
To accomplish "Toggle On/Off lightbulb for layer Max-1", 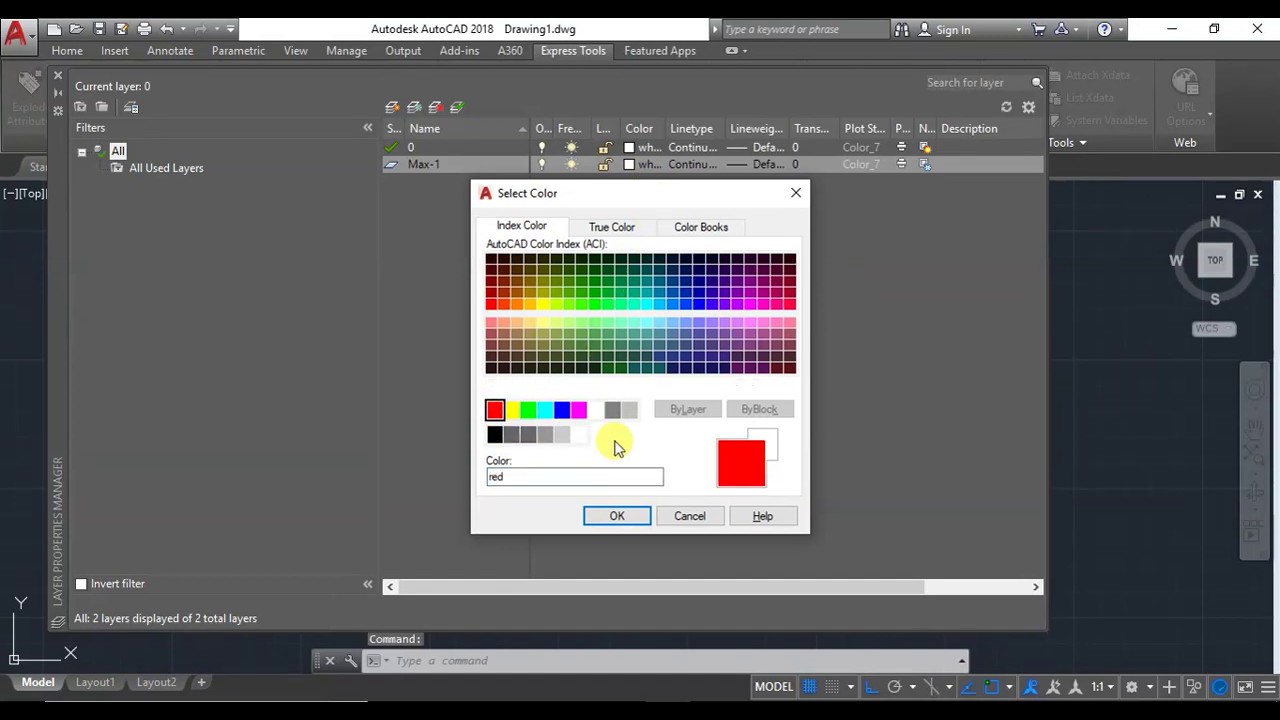I will click(542, 164).
